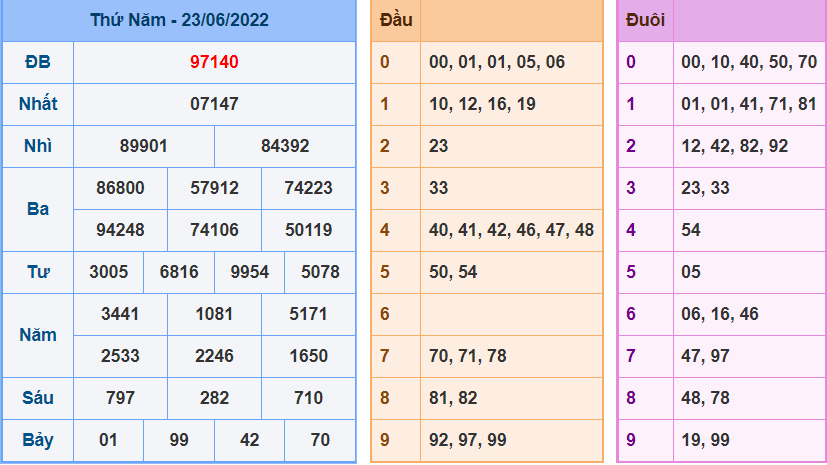The image size is (827, 465).
Task: Click Đuôi row values 23, 33
Action: 705,188
